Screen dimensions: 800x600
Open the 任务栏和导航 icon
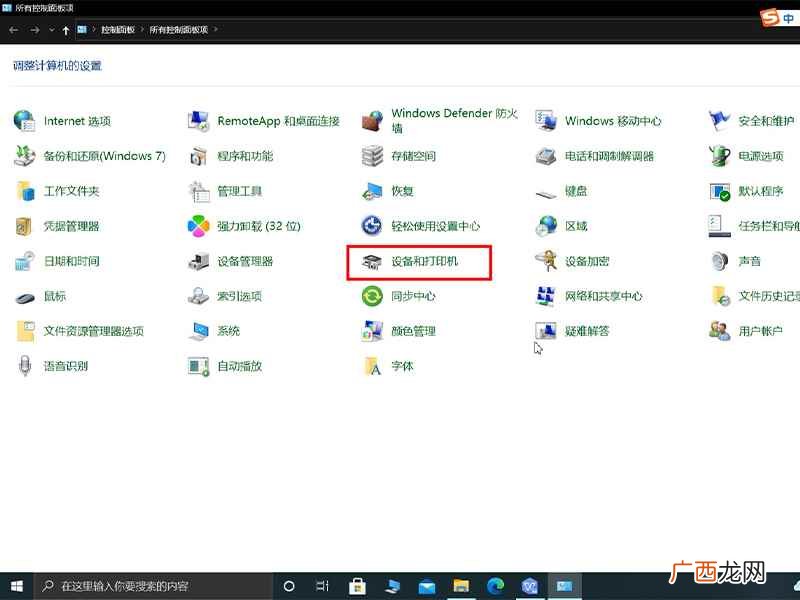[x=719, y=226]
